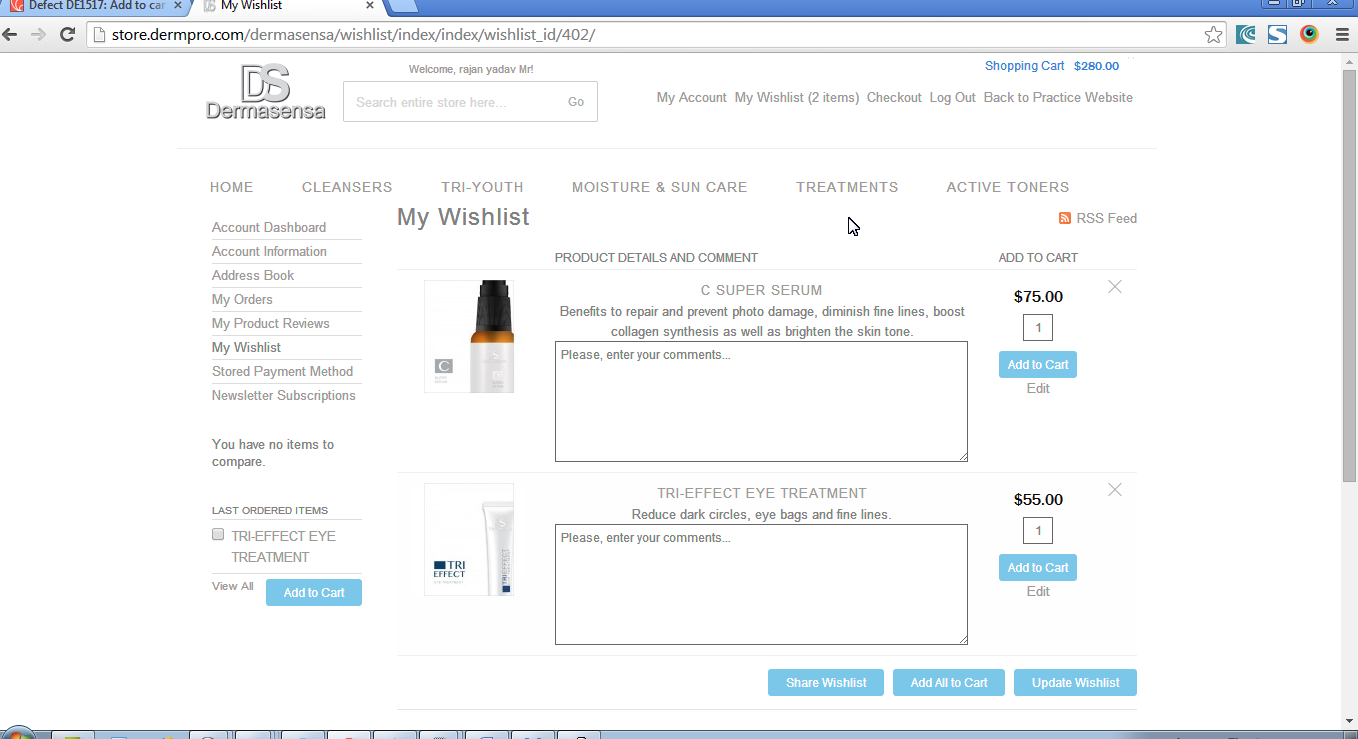Click the C Super Serum product image
This screenshot has height=739, width=1358.
[x=469, y=337]
